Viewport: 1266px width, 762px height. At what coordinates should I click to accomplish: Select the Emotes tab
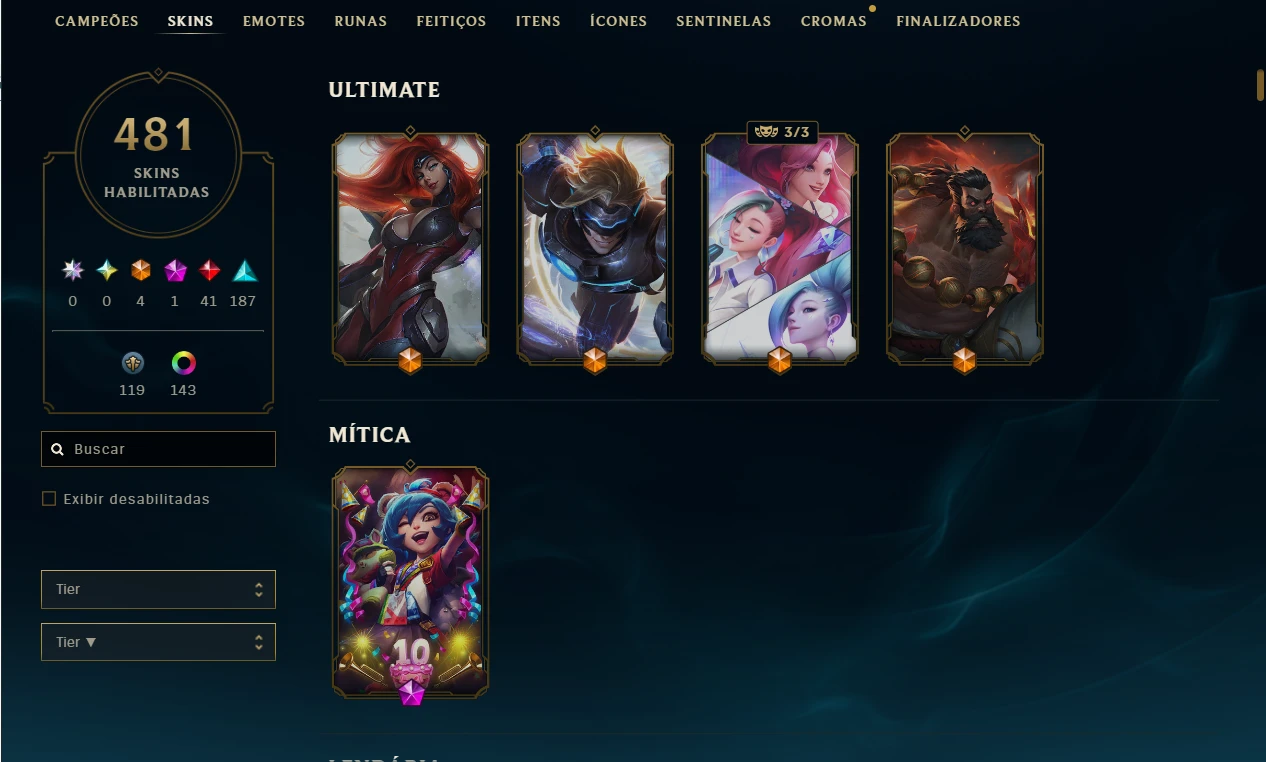point(274,21)
